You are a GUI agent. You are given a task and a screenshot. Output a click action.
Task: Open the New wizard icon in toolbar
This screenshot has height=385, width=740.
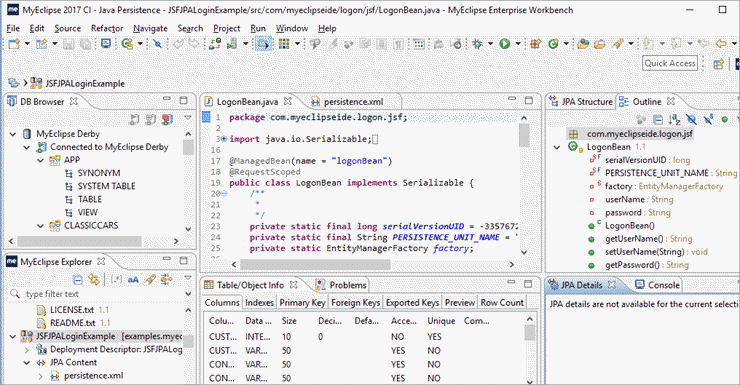coord(14,44)
